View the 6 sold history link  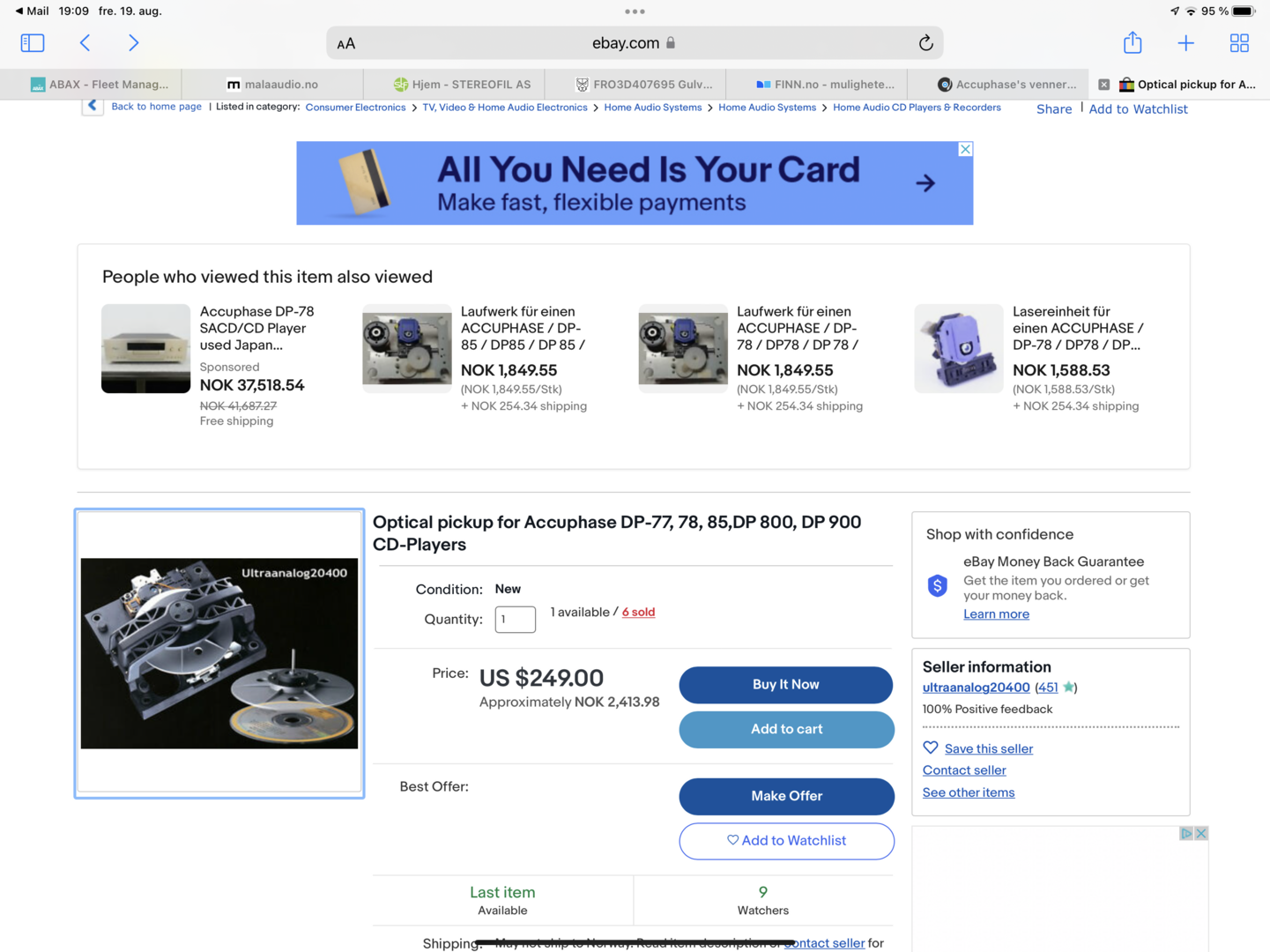click(638, 612)
